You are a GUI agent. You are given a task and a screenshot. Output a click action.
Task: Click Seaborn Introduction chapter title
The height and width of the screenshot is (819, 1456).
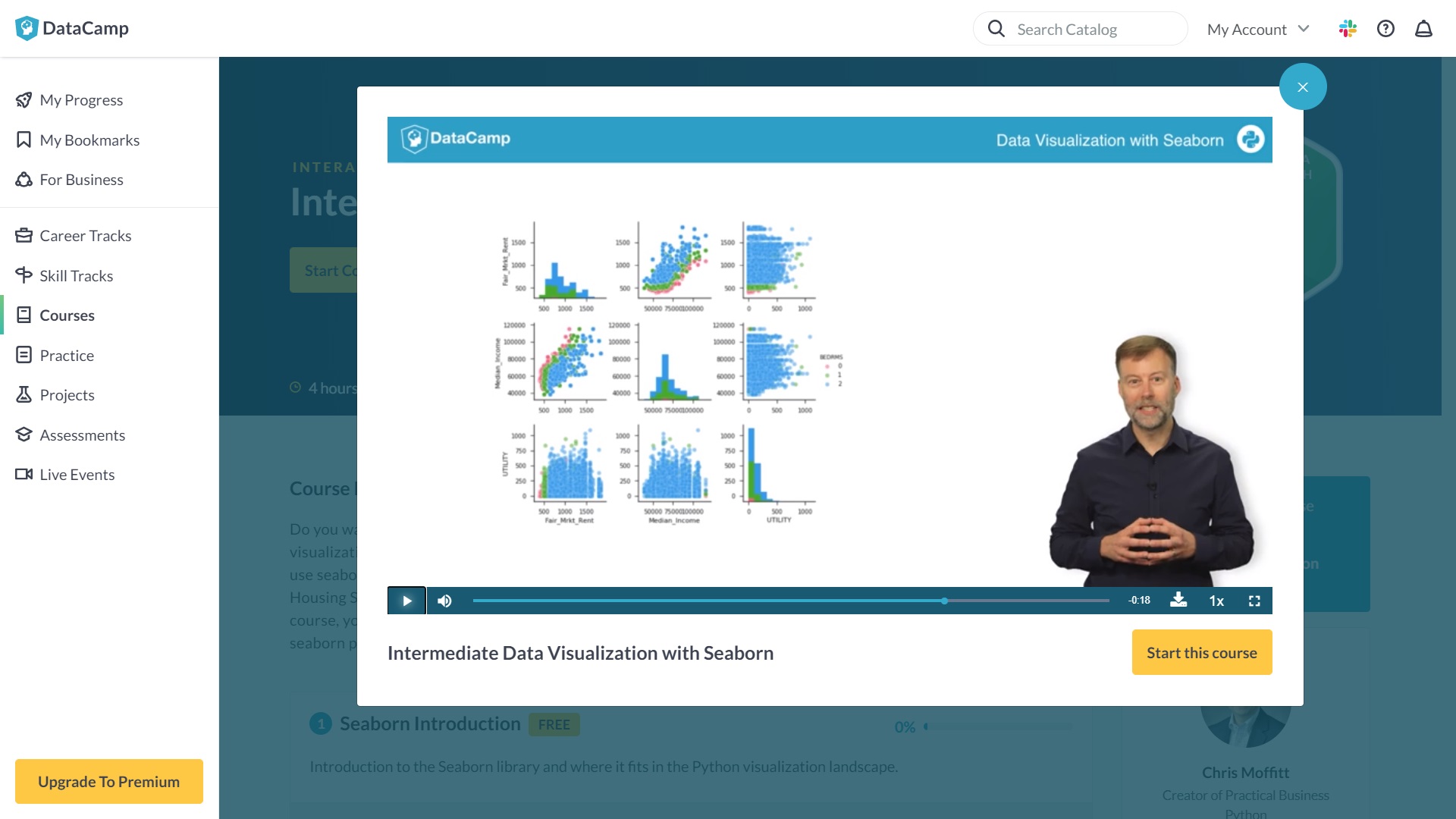[430, 723]
